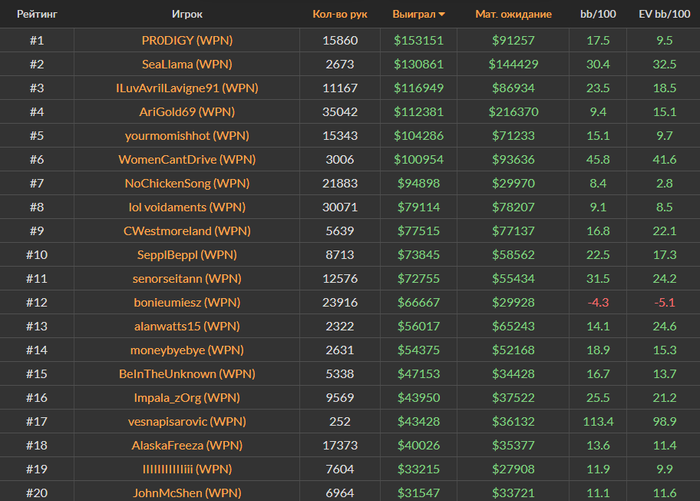
Task: View JohnMcShen (WPN) player profile
Action: pos(187,492)
